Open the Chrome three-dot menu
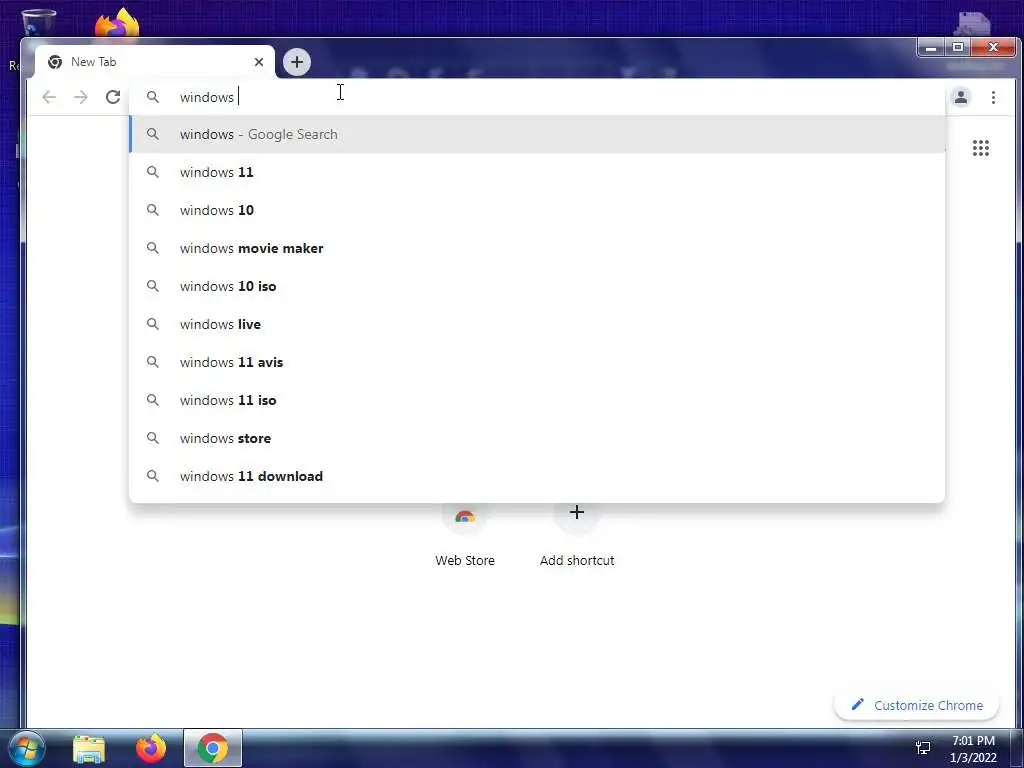The image size is (1024, 768). point(993,97)
